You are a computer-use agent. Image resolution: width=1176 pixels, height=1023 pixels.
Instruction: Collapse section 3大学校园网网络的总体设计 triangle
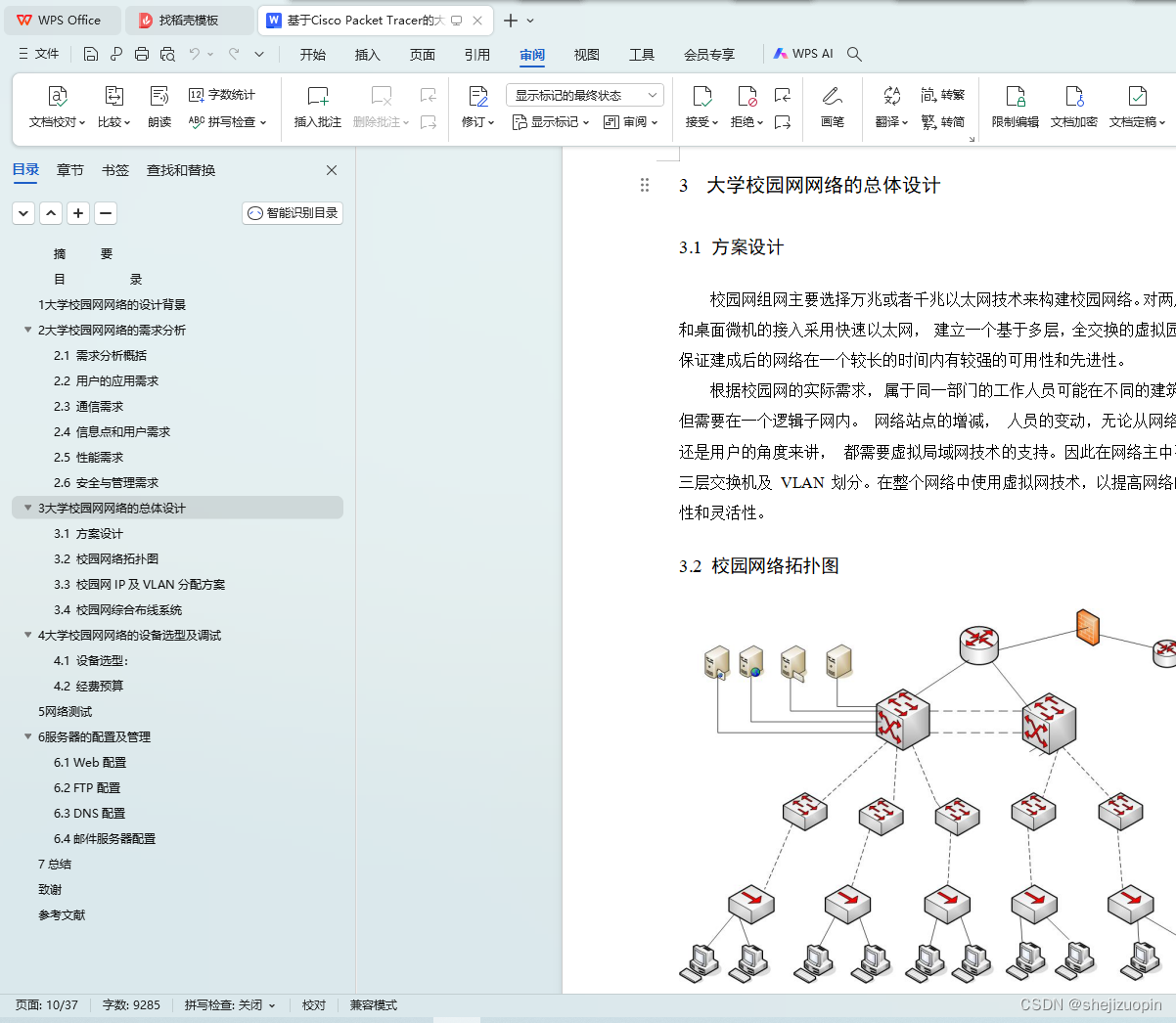click(27, 508)
